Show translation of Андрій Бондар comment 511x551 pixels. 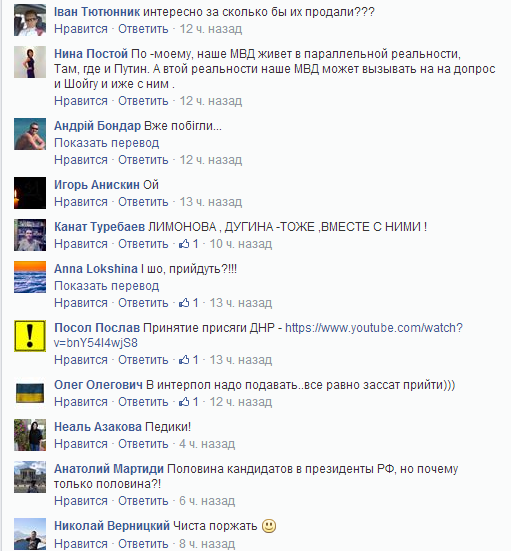pyautogui.click(x=106, y=143)
